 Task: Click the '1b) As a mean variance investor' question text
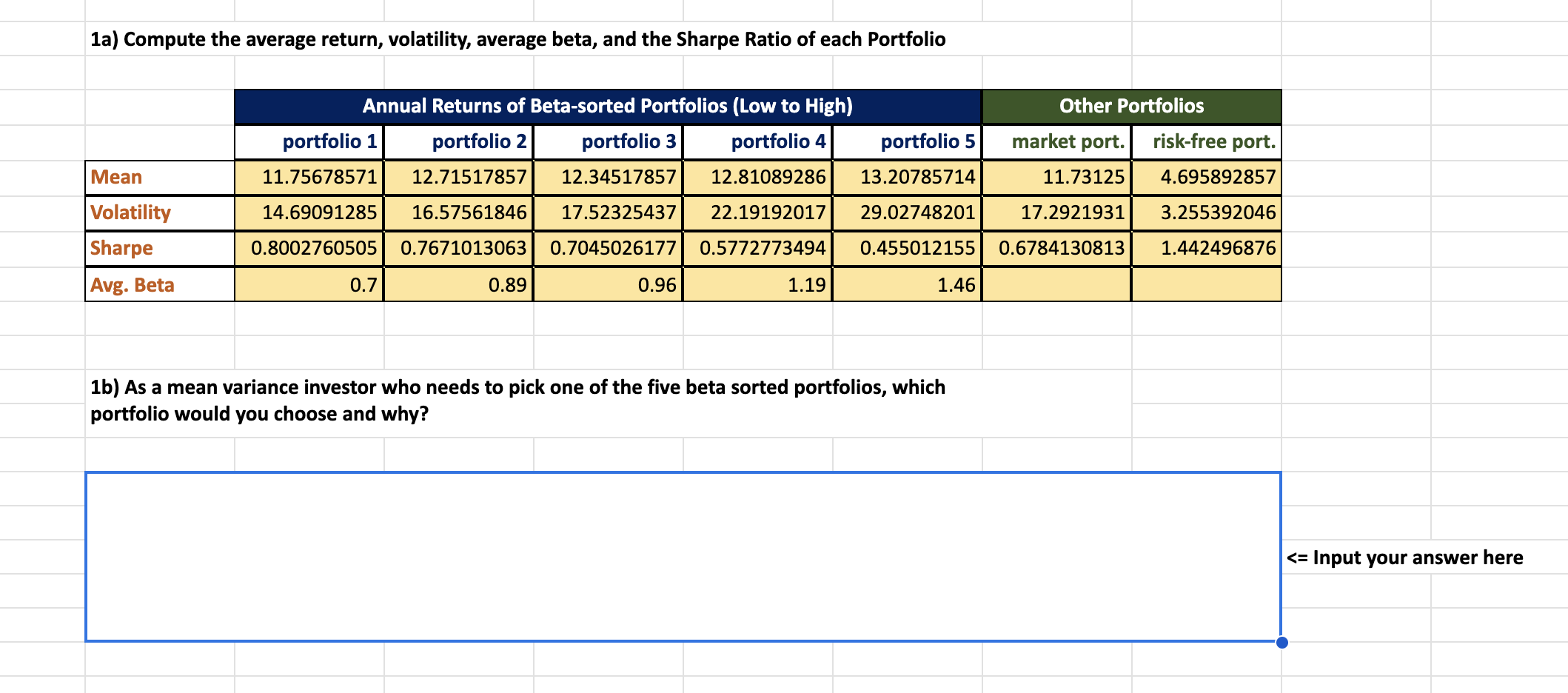(x=518, y=400)
